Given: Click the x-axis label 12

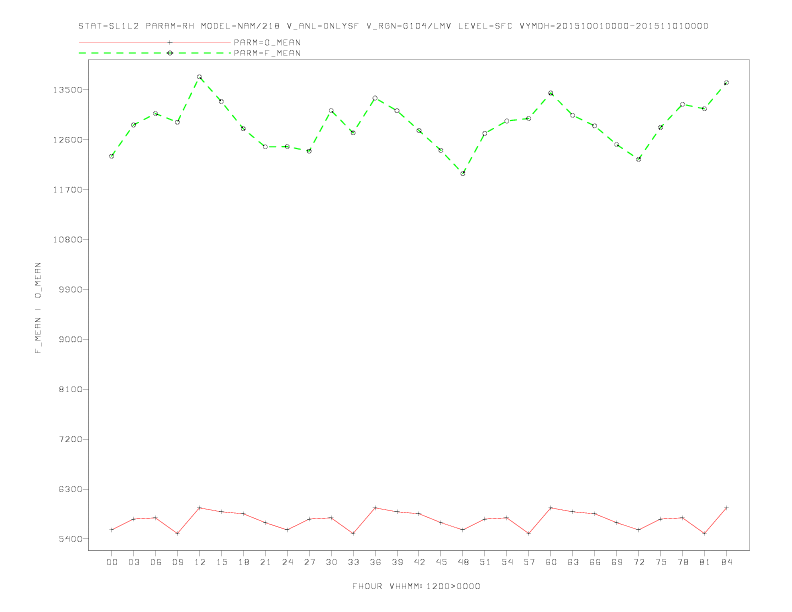Looking at the screenshot, I should point(200,562).
